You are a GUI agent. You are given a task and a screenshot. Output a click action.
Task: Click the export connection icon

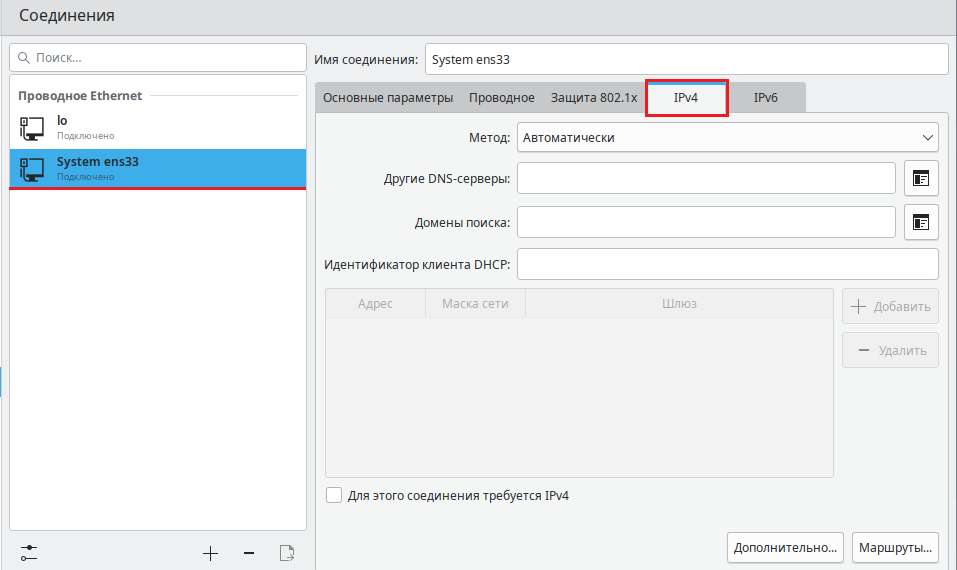pyautogui.click(x=287, y=553)
